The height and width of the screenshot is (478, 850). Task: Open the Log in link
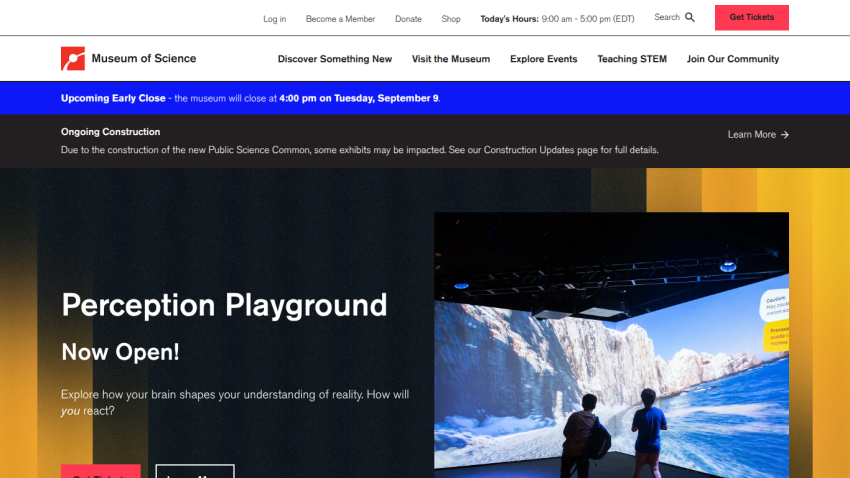click(x=274, y=19)
